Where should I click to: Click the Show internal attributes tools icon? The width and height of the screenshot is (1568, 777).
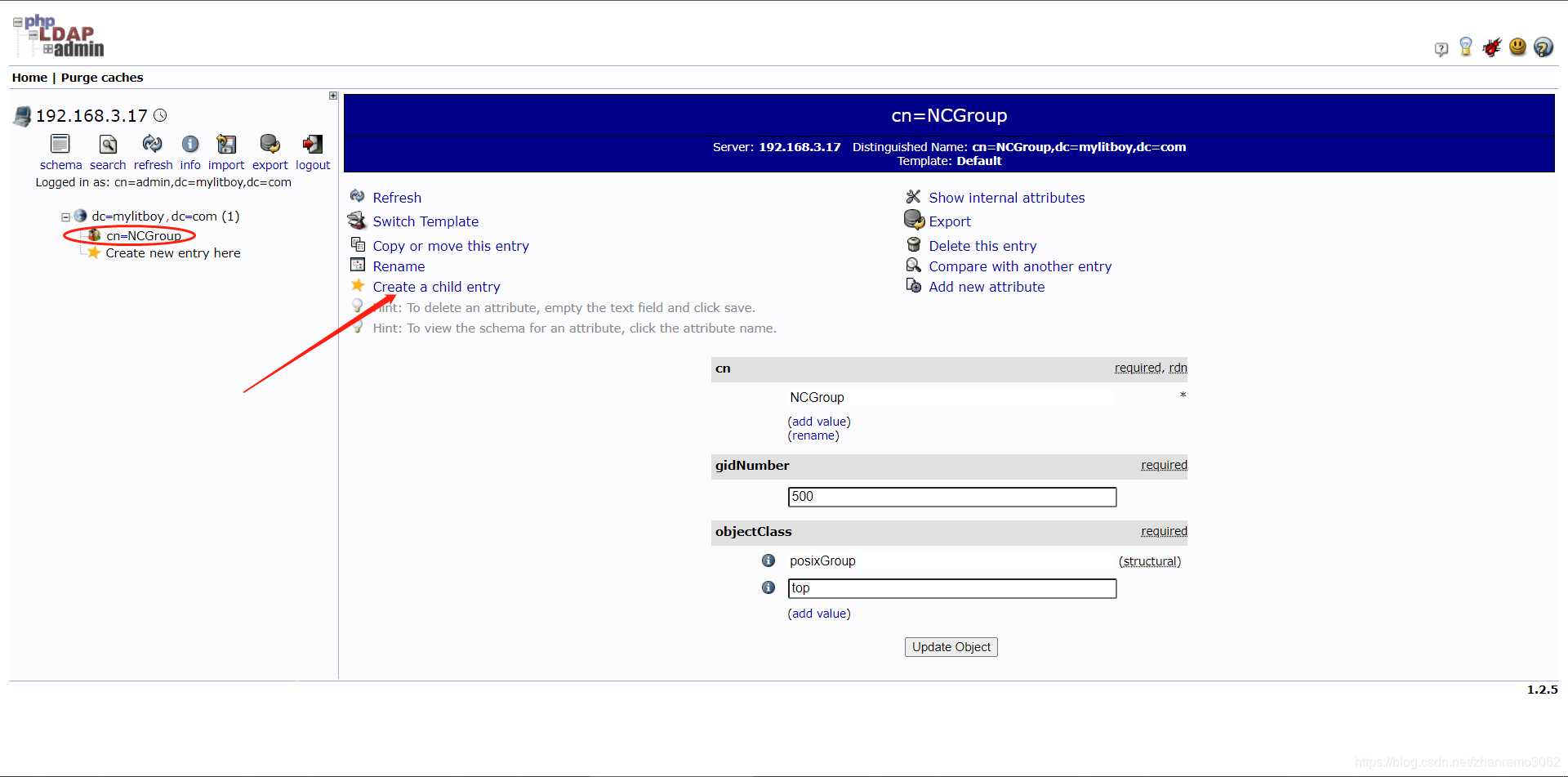point(913,196)
